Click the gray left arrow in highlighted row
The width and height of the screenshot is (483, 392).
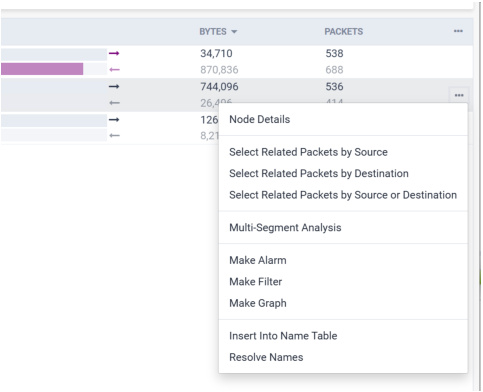pyautogui.click(x=114, y=103)
